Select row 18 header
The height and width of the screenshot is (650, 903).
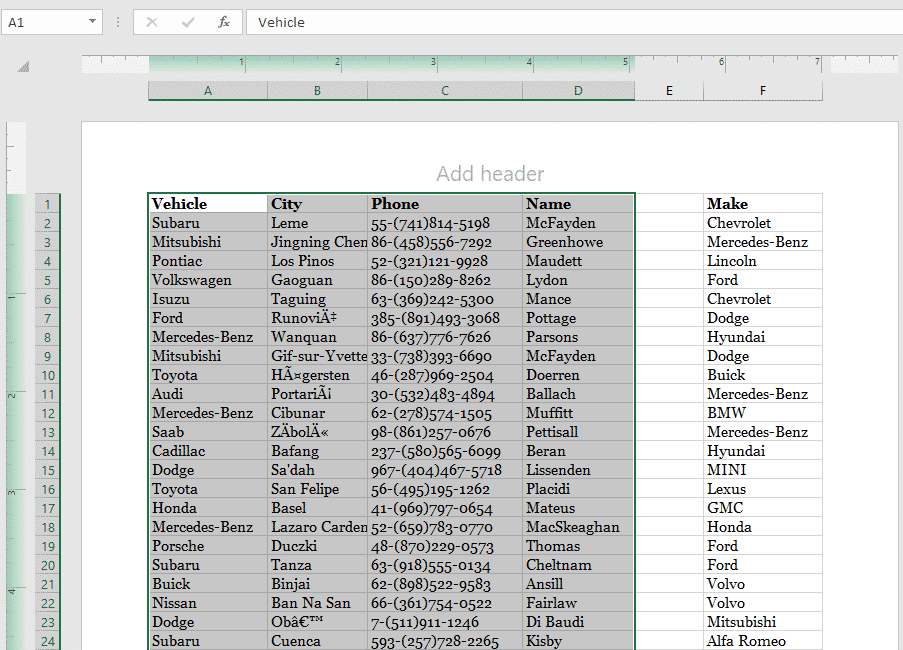click(x=48, y=527)
